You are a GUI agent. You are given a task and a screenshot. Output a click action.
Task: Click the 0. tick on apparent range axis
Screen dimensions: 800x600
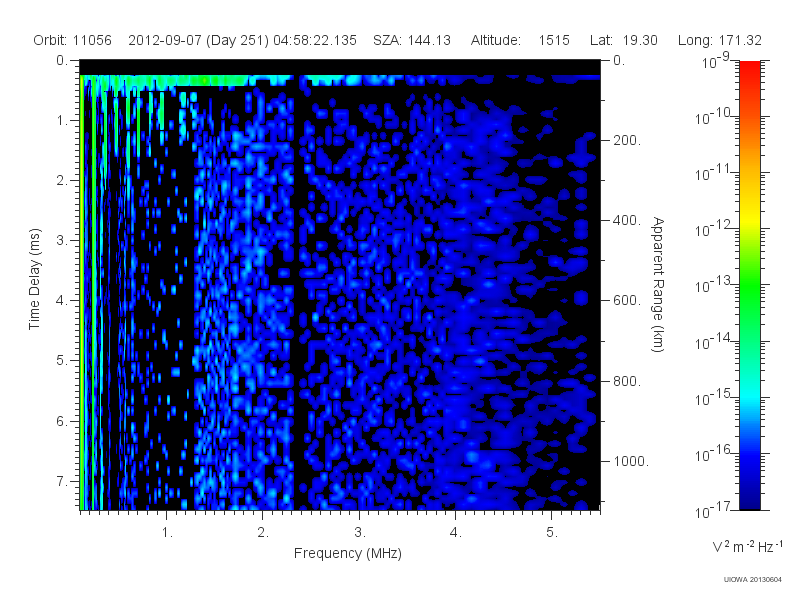[619, 60]
